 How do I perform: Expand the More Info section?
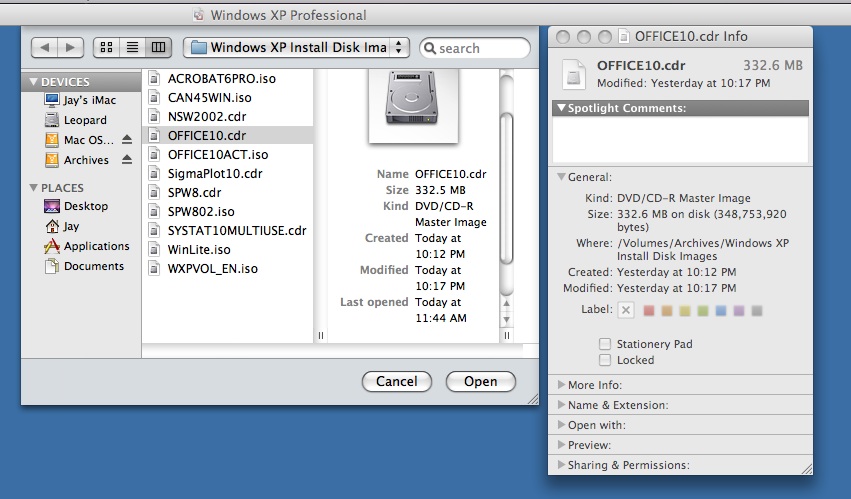pos(561,384)
